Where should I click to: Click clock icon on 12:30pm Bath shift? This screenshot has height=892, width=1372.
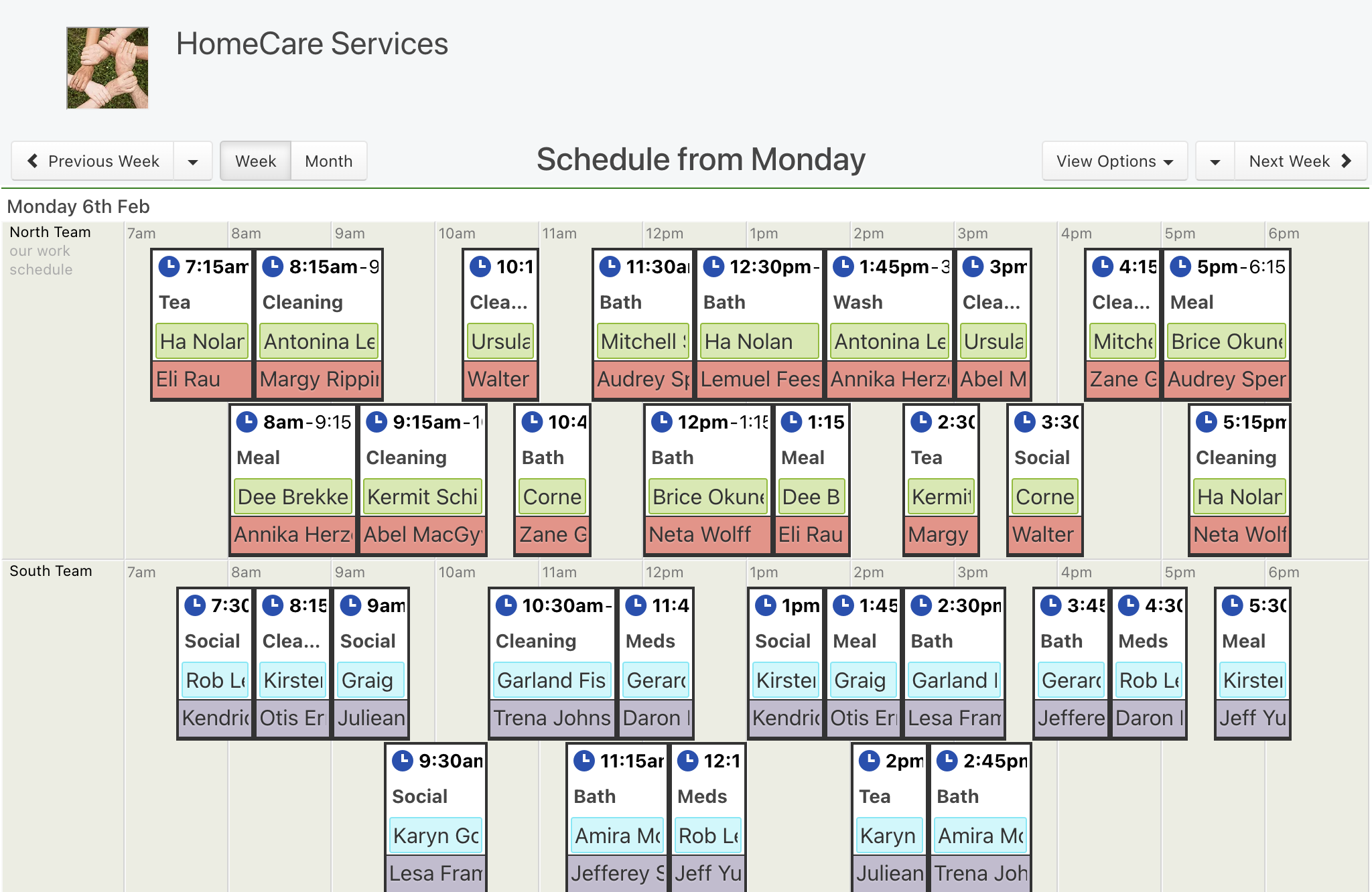point(713,266)
